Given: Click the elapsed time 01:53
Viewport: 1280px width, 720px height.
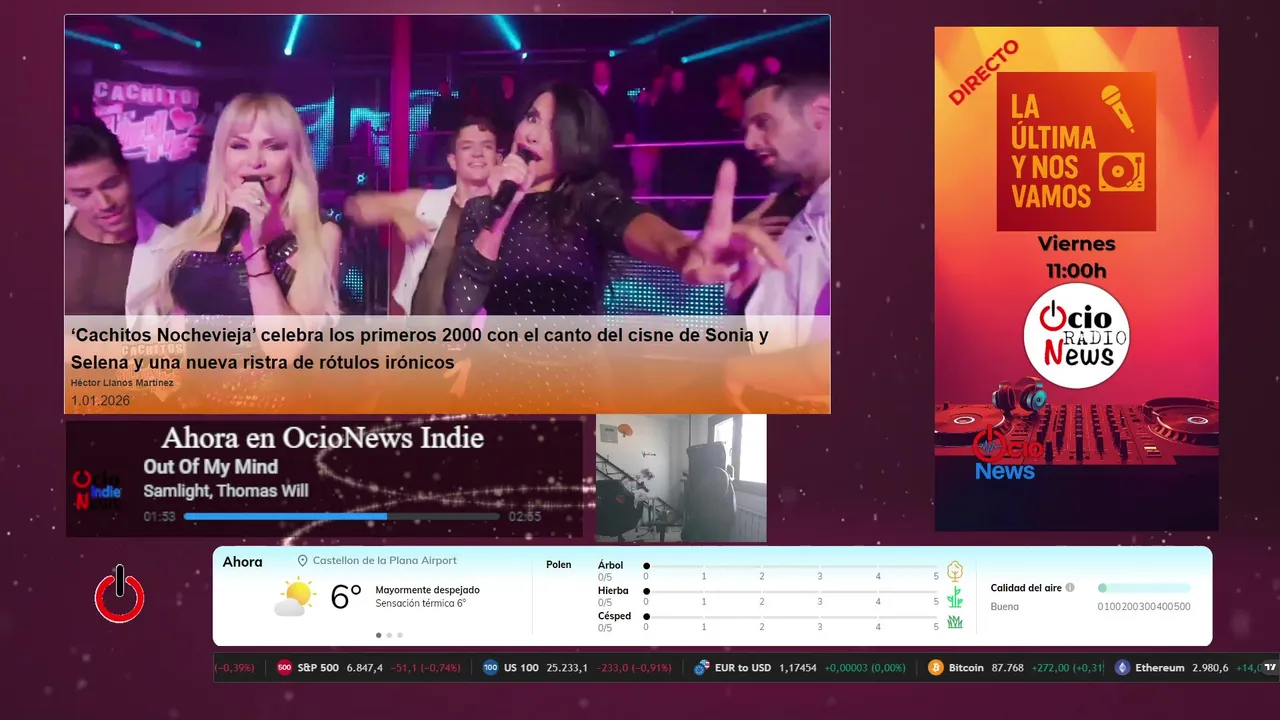Looking at the screenshot, I should pyautogui.click(x=159, y=517).
